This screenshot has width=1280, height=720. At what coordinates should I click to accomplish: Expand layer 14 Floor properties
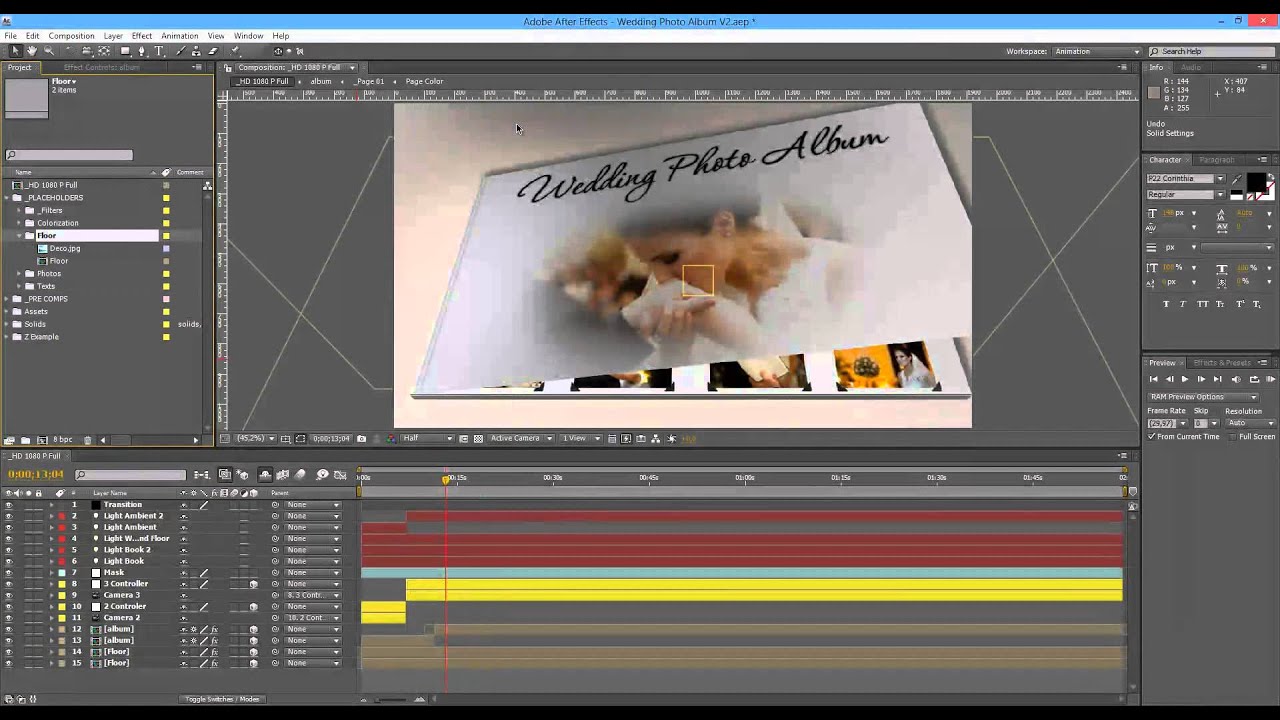pos(51,652)
